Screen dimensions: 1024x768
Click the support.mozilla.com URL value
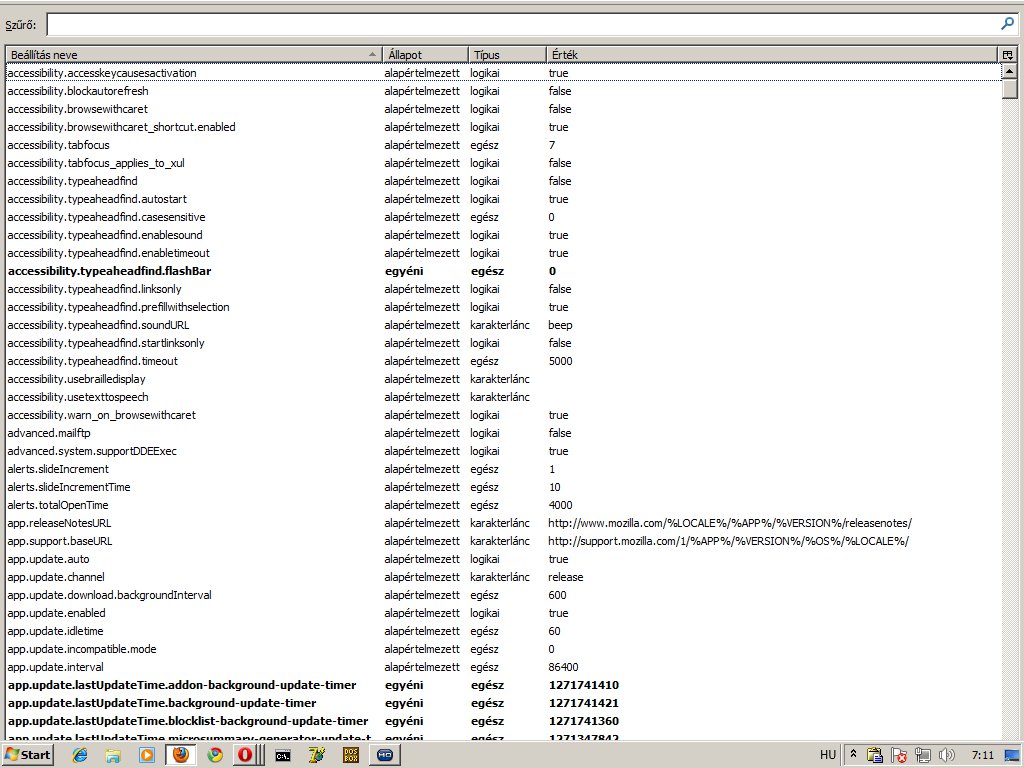[728, 541]
